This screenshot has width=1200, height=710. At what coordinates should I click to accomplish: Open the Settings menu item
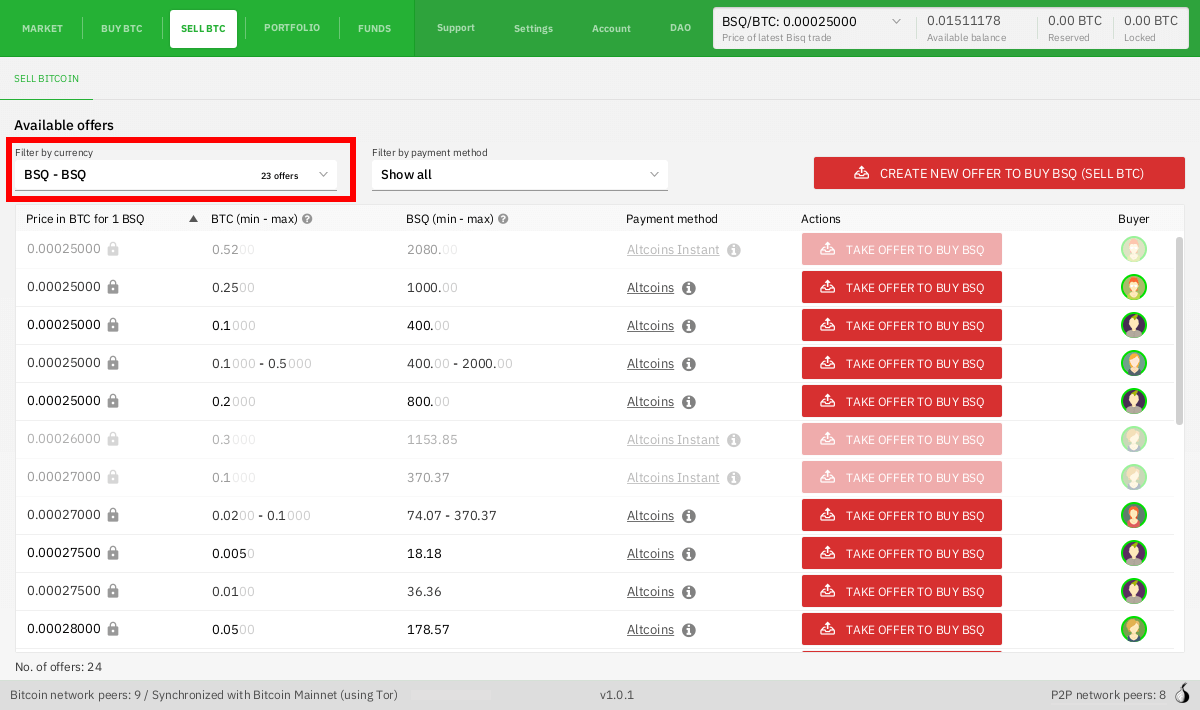[x=533, y=28]
